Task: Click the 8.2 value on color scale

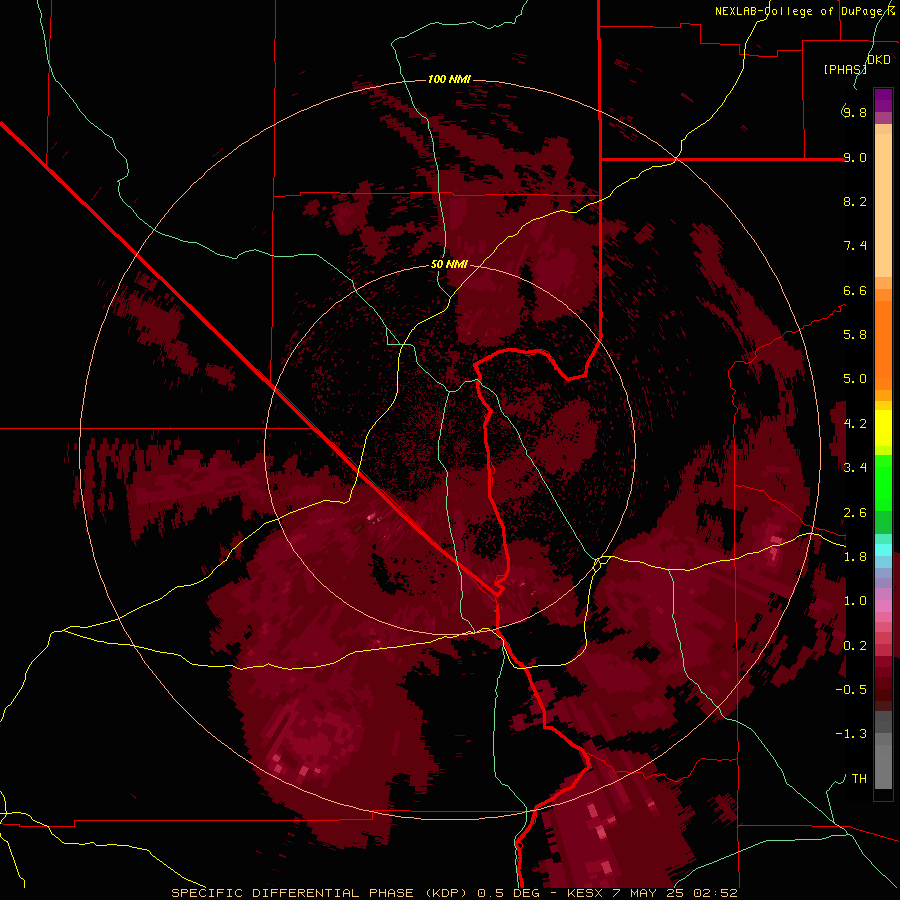Action: point(855,201)
